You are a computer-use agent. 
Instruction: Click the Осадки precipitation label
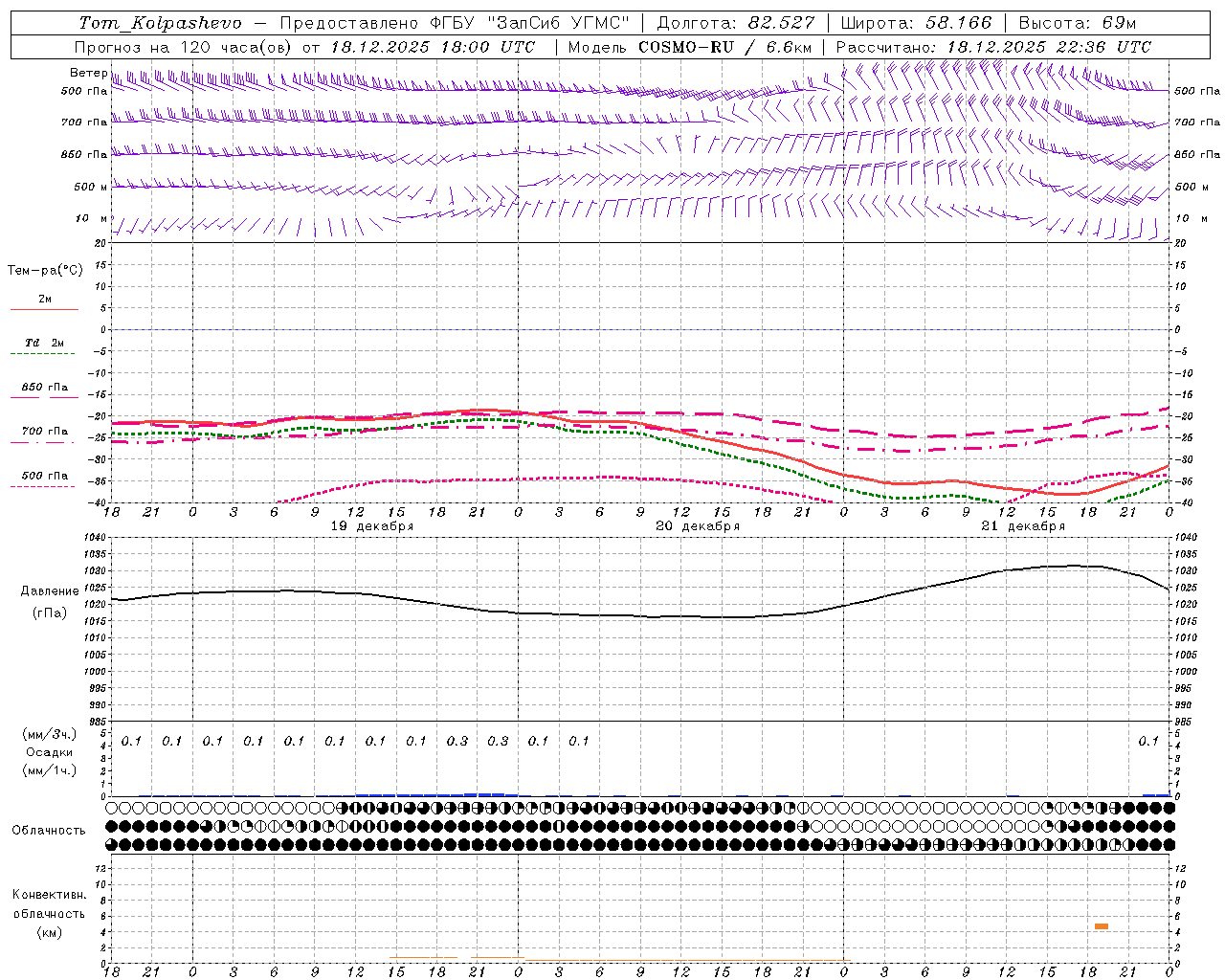[x=49, y=752]
